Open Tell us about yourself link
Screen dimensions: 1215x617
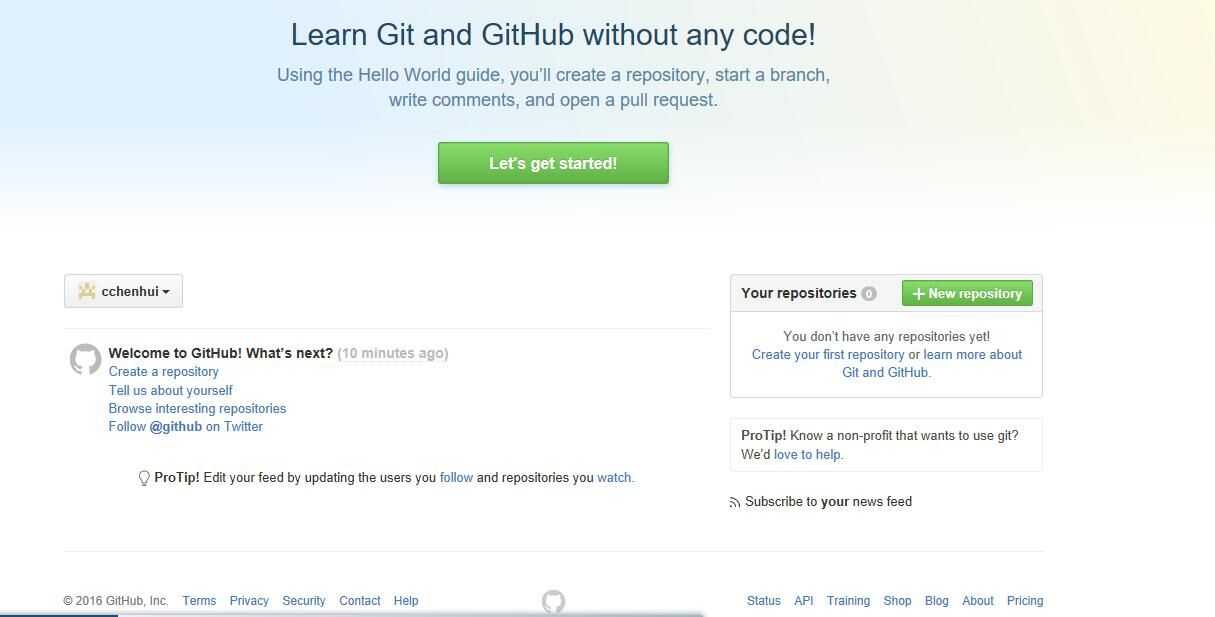[x=171, y=390]
